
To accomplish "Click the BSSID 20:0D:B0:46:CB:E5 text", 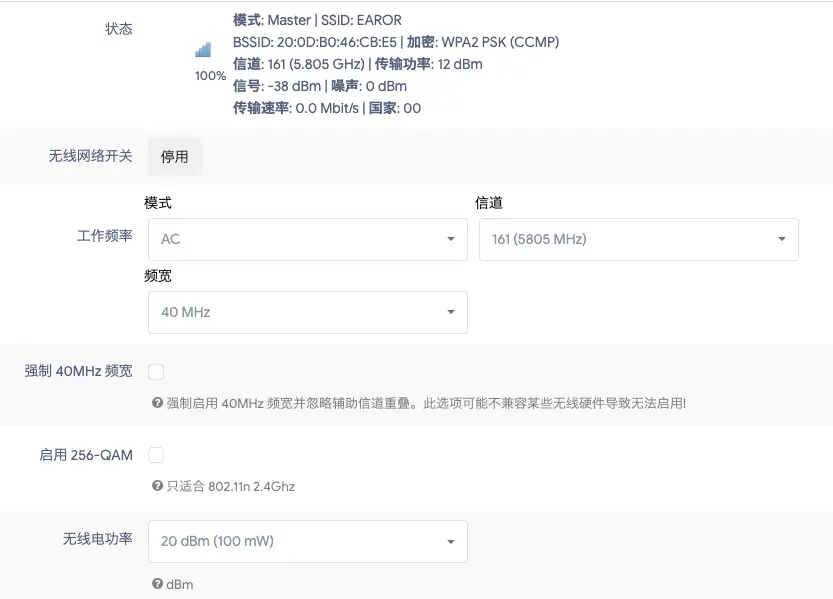I will [x=315, y=42].
